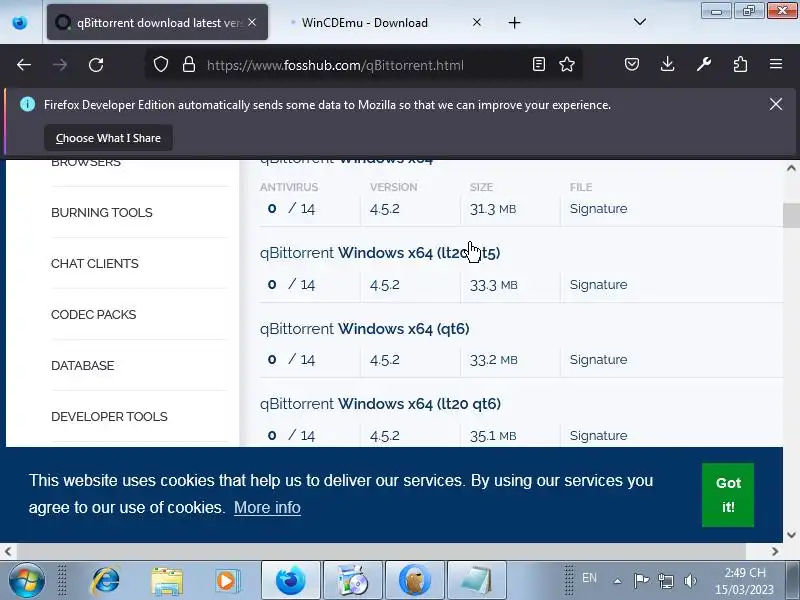Open Signature for 35.1 MB file
The height and width of the screenshot is (600, 800).
pos(598,436)
